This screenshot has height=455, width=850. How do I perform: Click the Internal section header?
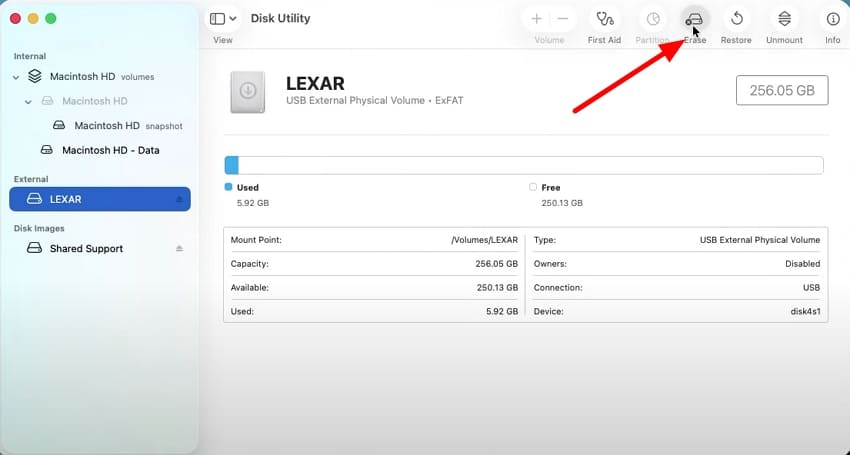(x=30, y=56)
